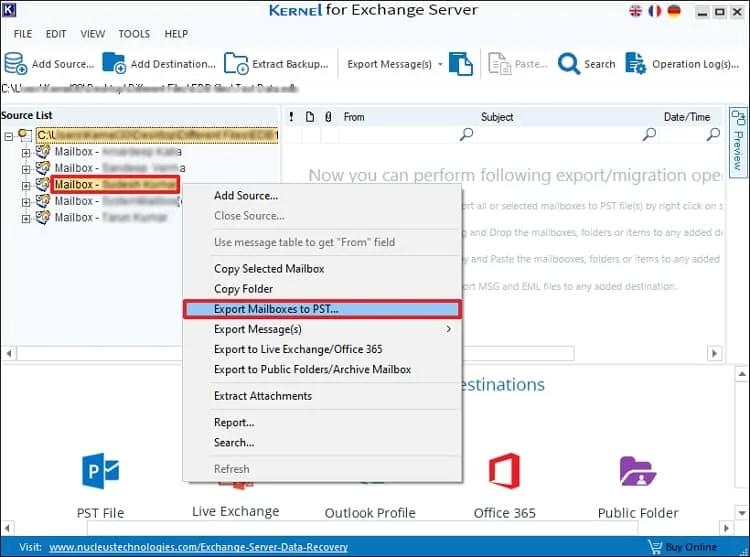
Task: Click the Extract Backup toolbar icon
Action: 236,63
